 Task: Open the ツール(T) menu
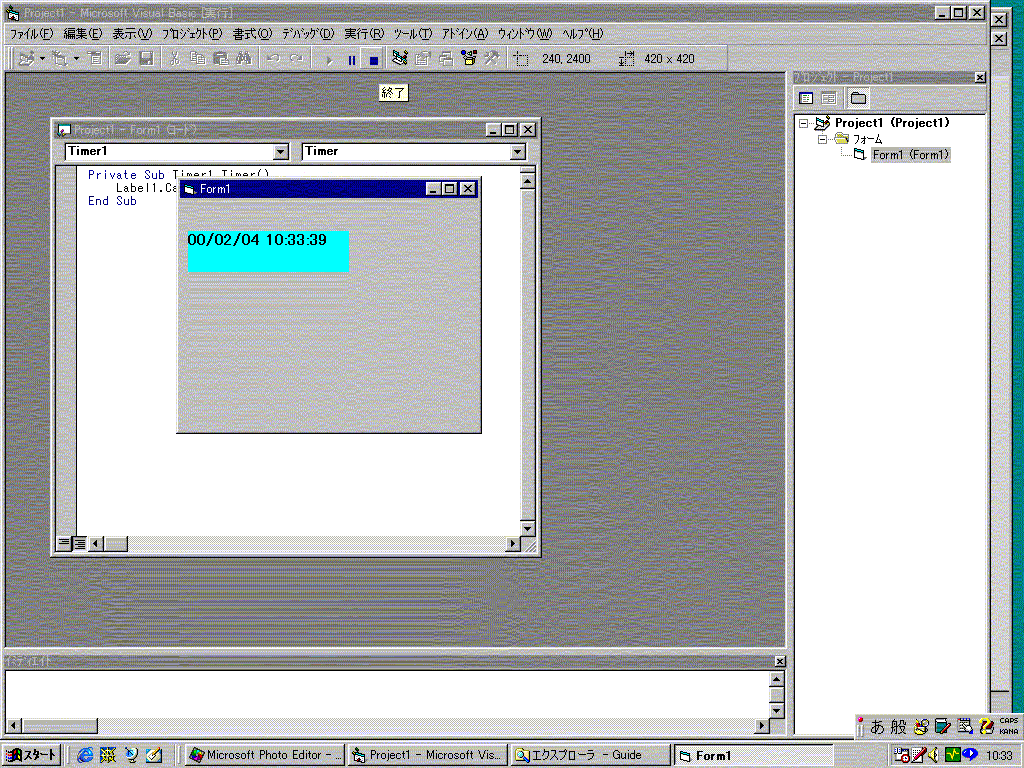tap(412, 34)
